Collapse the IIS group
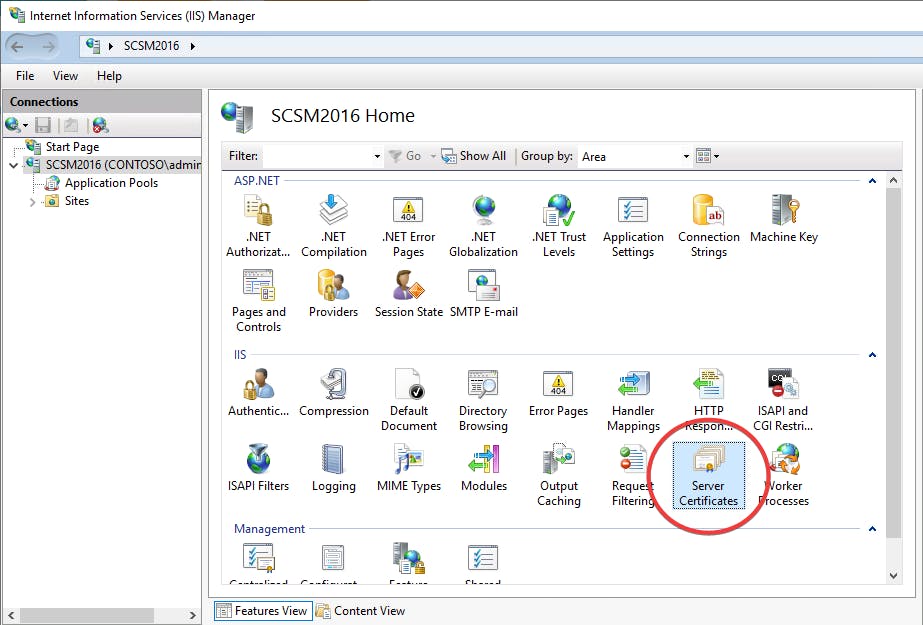The image size is (923, 625). click(x=872, y=355)
